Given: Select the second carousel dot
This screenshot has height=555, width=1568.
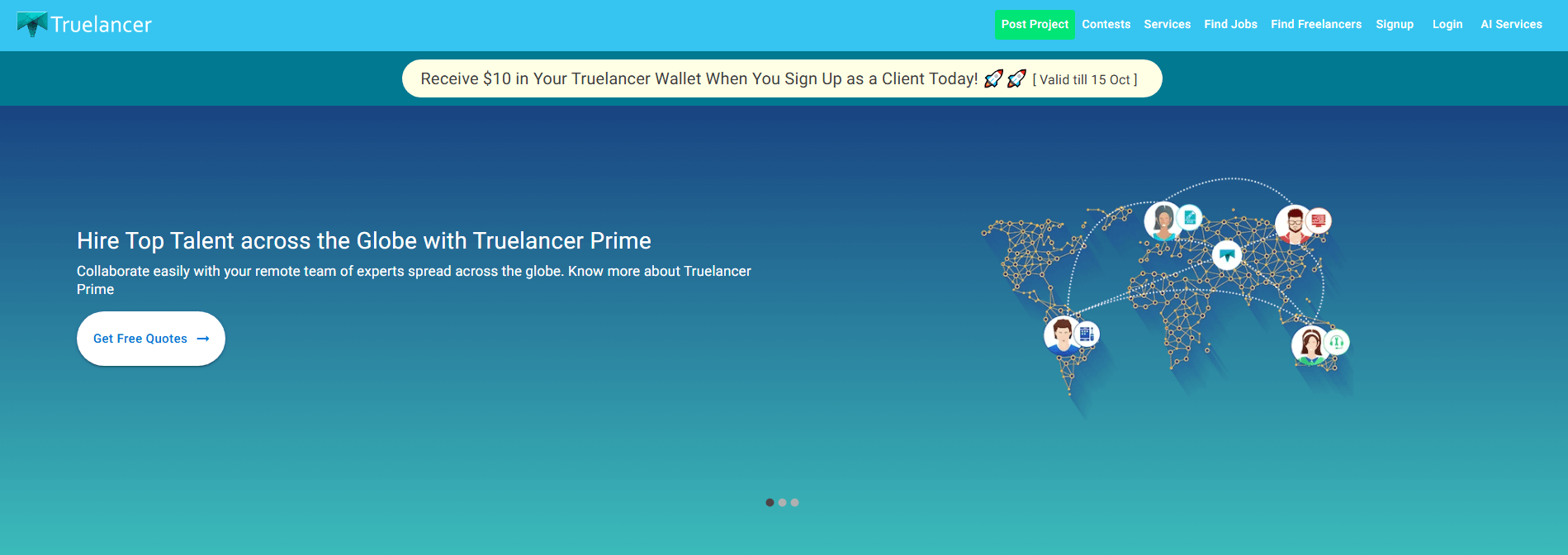Looking at the screenshot, I should click(x=782, y=502).
